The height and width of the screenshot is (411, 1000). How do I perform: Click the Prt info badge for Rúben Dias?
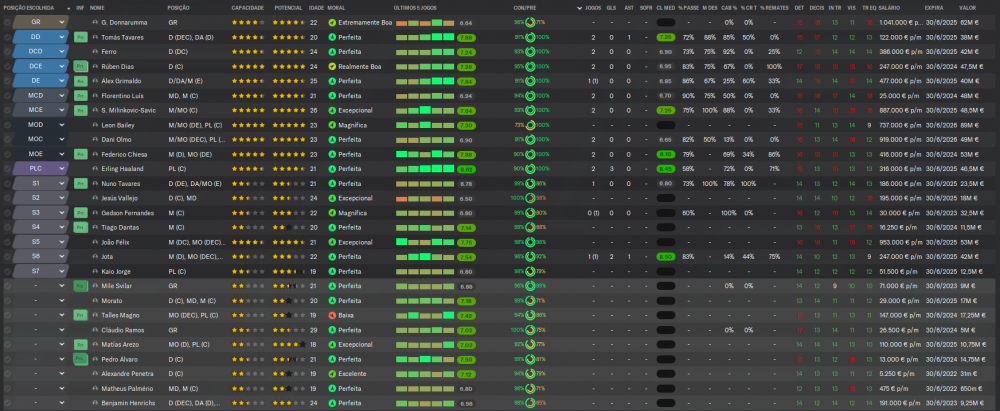(x=80, y=66)
